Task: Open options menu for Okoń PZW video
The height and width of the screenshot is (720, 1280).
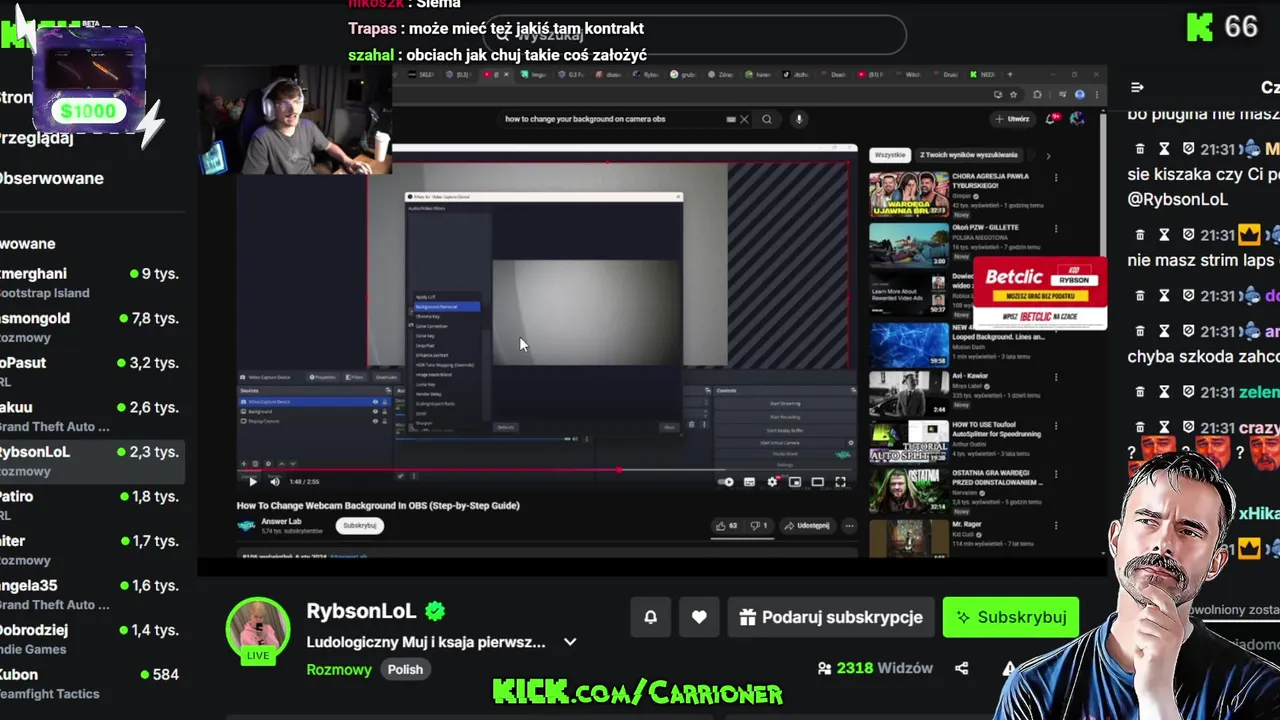Action: point(1057,229)
